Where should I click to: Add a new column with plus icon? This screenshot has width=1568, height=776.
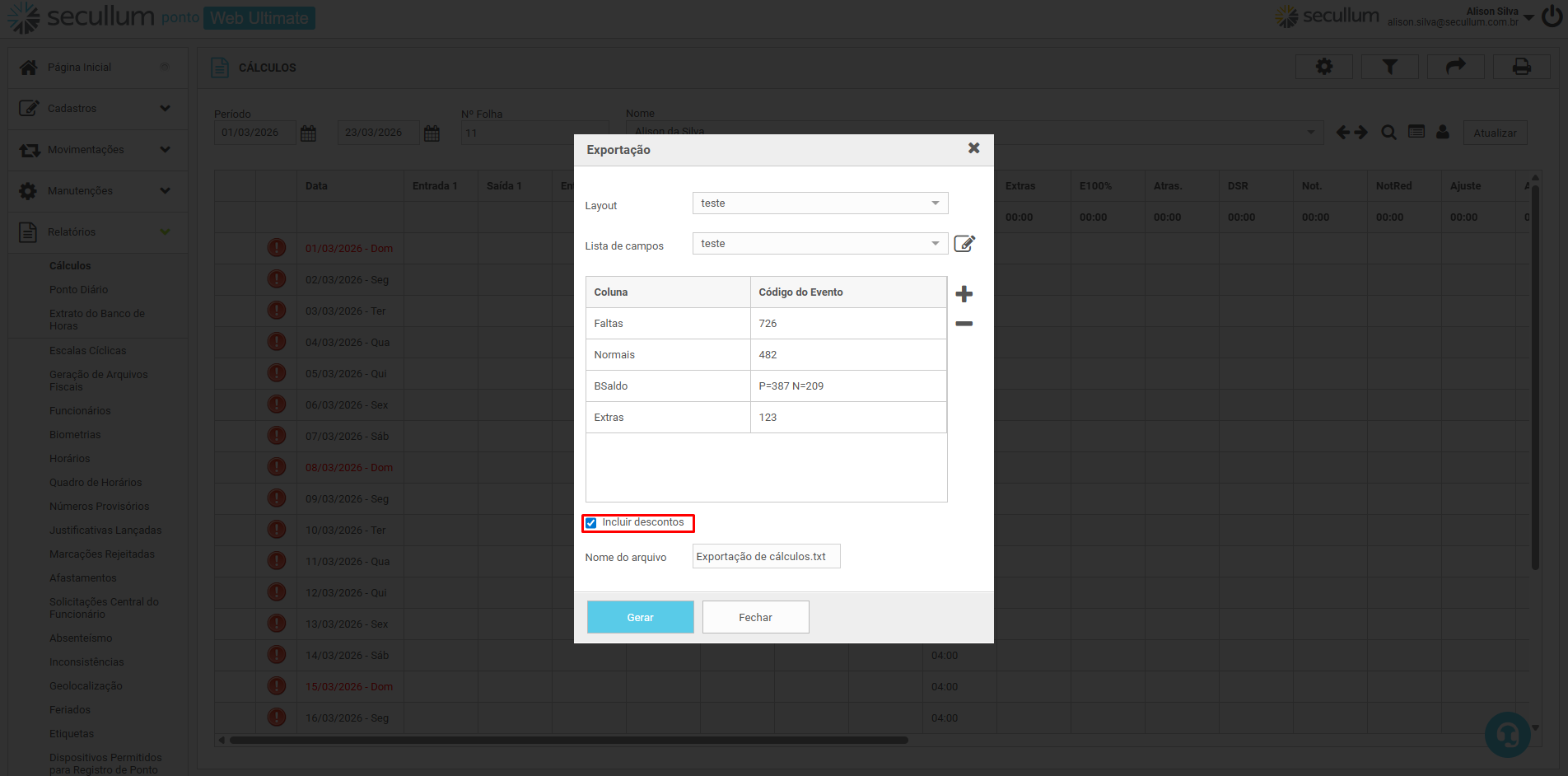[964, 294]
